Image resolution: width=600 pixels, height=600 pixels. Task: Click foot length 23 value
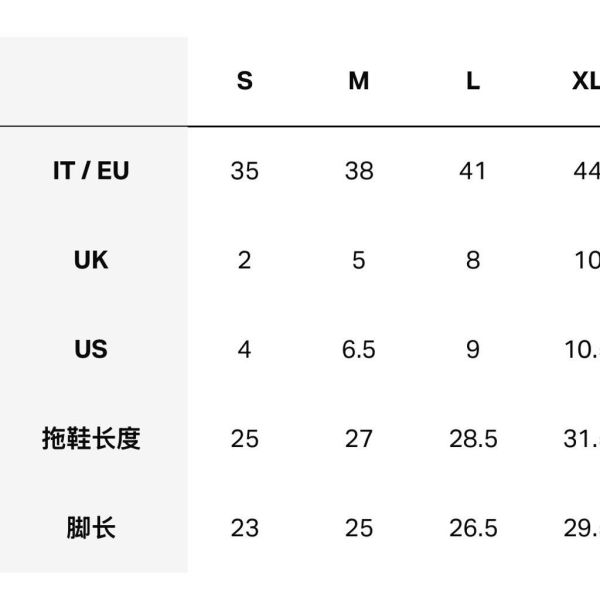point(245,528)
